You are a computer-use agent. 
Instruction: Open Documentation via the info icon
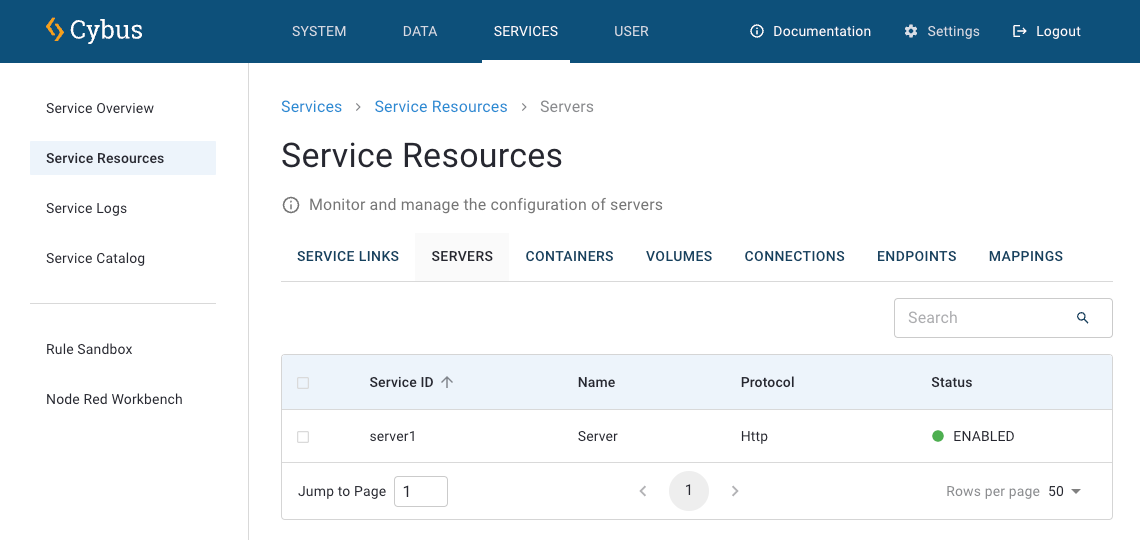tap(757, 31)
